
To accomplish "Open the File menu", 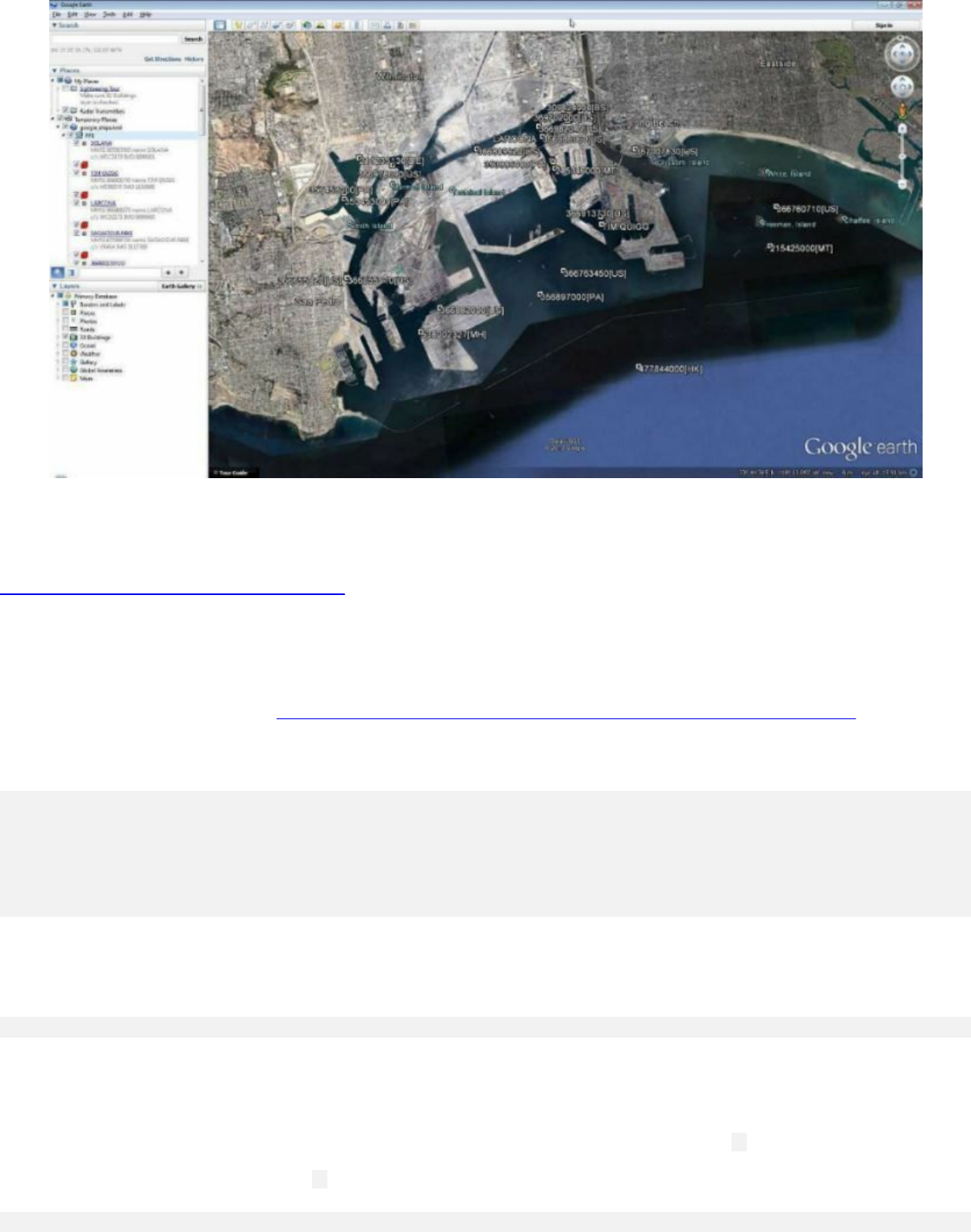I will pos(56,15).
